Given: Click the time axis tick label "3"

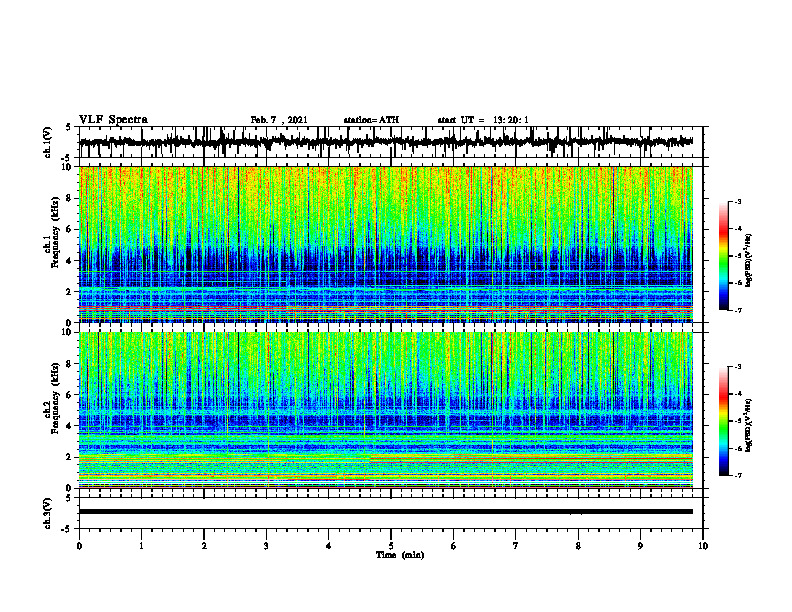Looking at the screenshot, I should [x=266, y=546].
